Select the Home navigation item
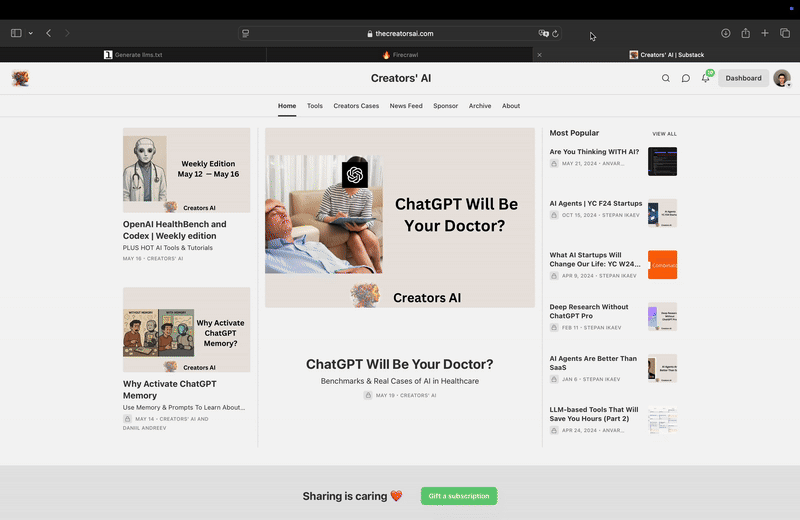Image resolution: width=800 pixels, height=520 pixels. click(x=287, y=106)
